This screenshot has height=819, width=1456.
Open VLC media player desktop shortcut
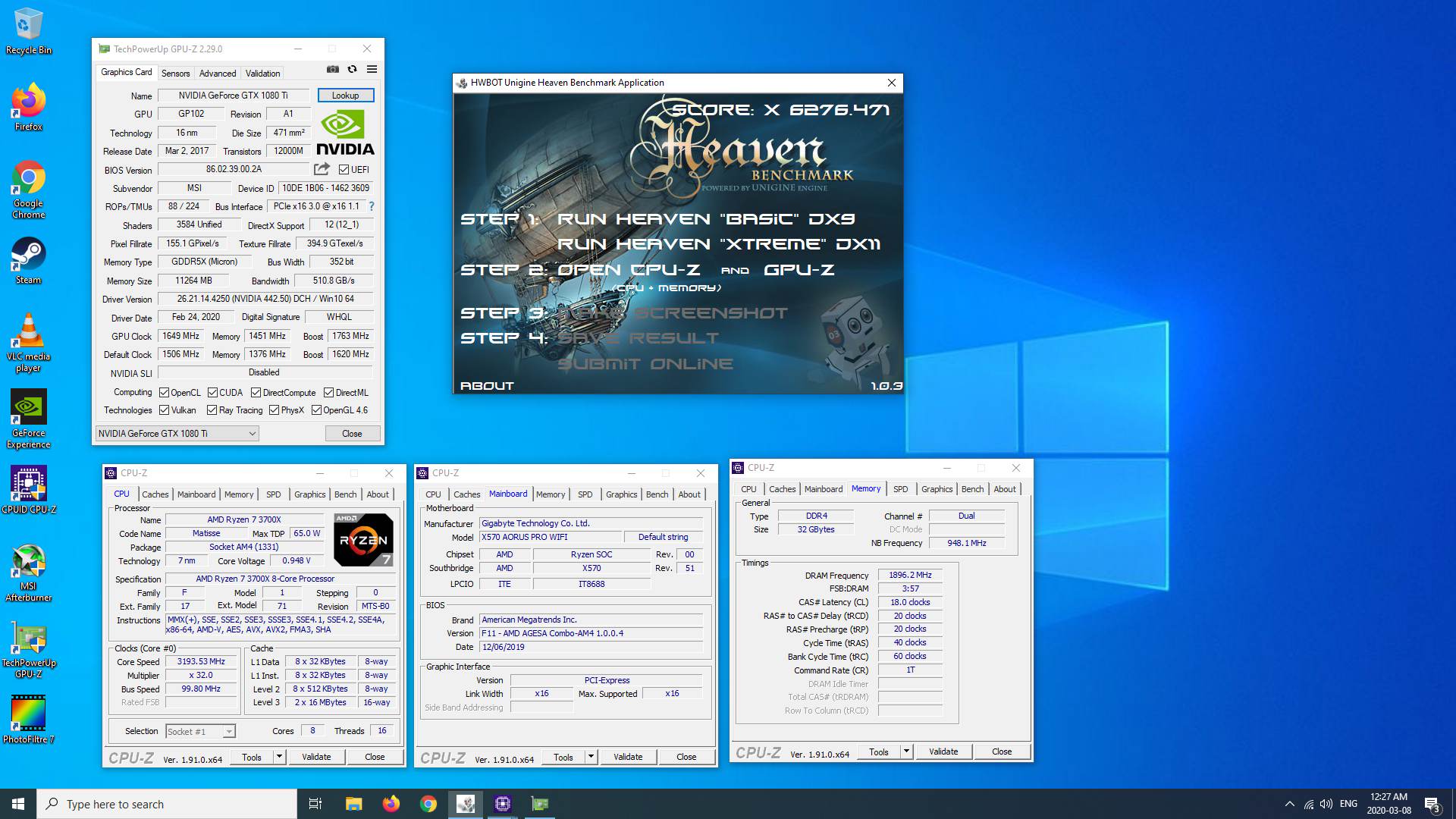click(x=29, y=343)
